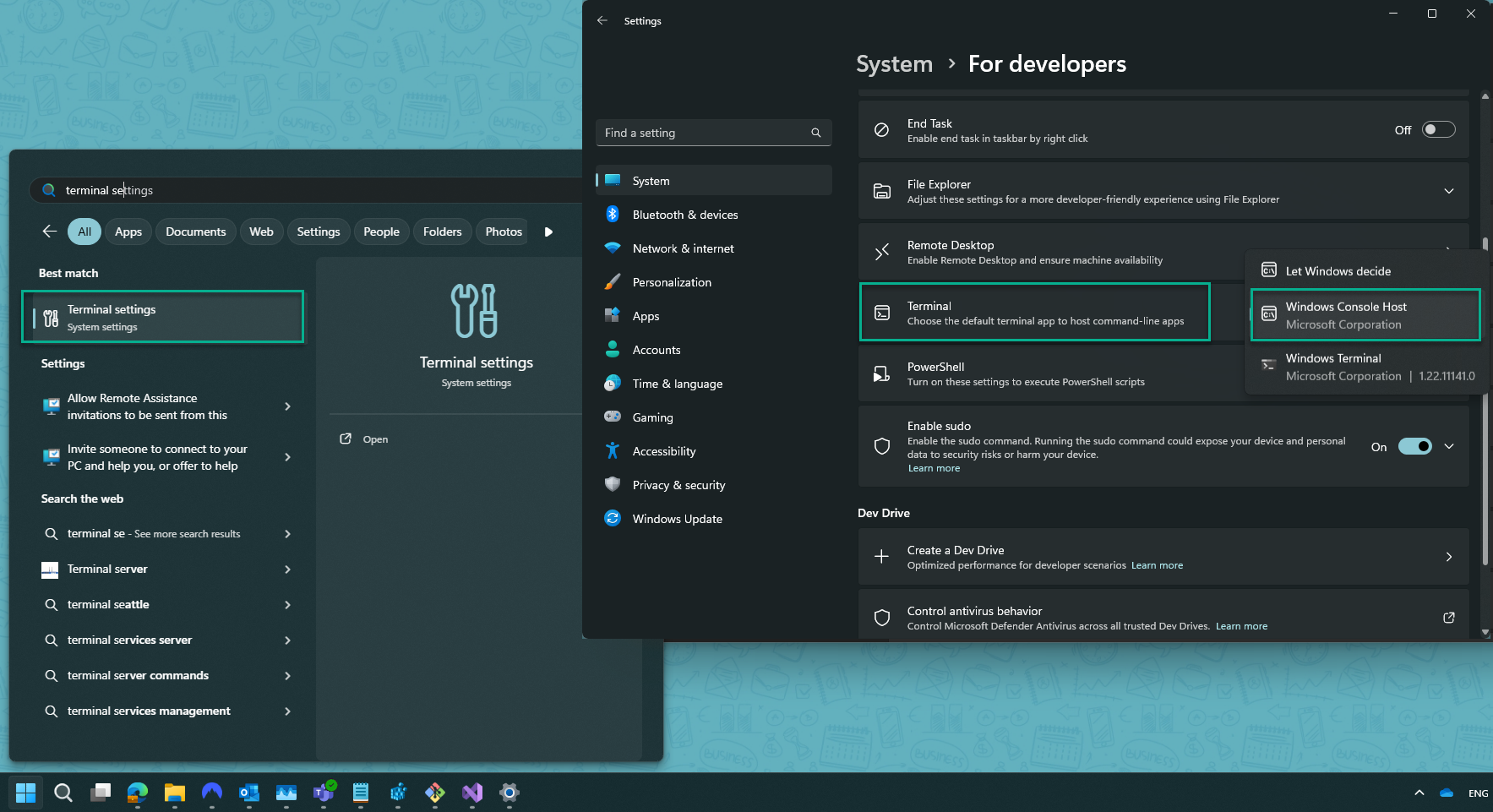Screen dimensions: 1493x812
Task: Open Invite someone to connect result
Action: (x=162, y=457)
